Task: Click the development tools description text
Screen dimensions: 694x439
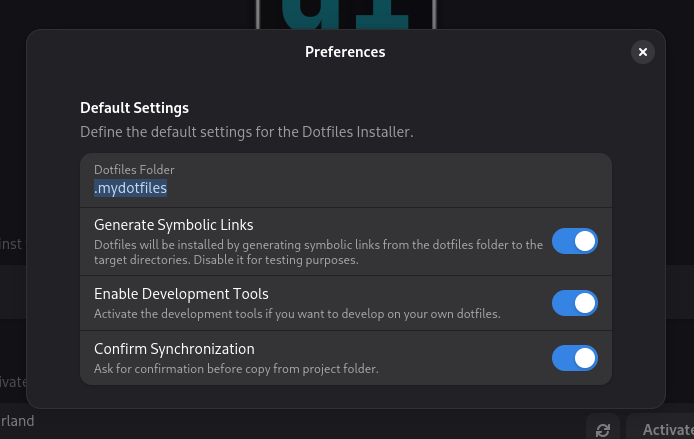Action: point(296,314)
